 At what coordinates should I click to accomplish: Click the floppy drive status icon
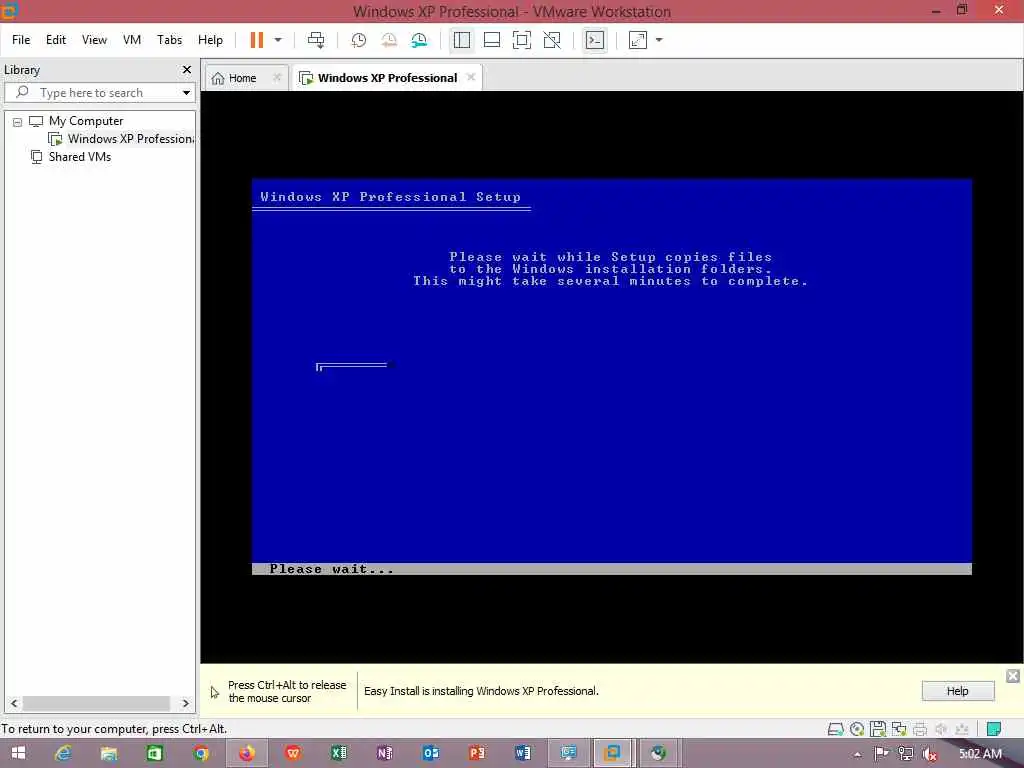tap(878, 729)
